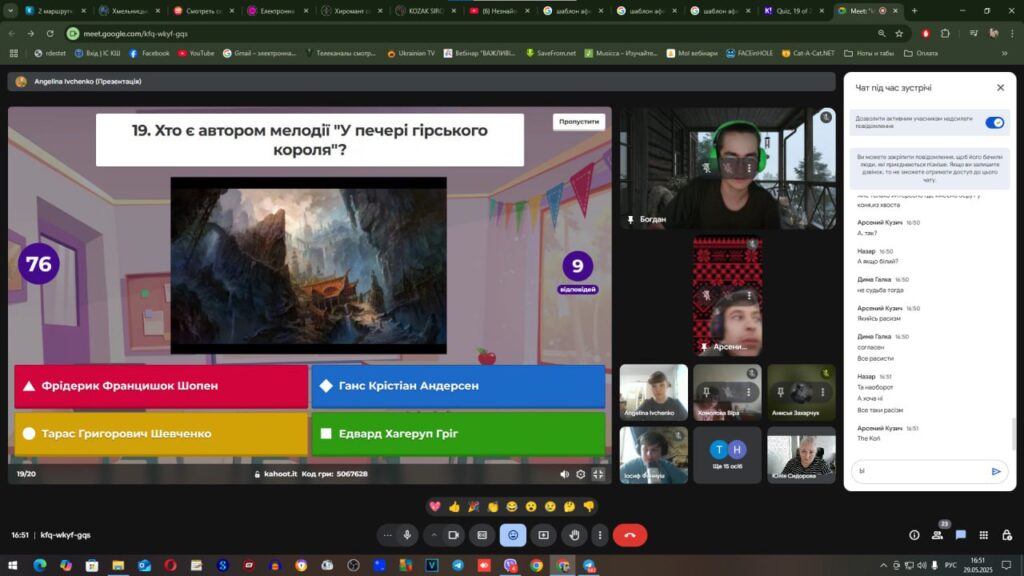1024x576 pixels.
Task: Open the Ноты и табы bookmarks folder
Action: 869,54
